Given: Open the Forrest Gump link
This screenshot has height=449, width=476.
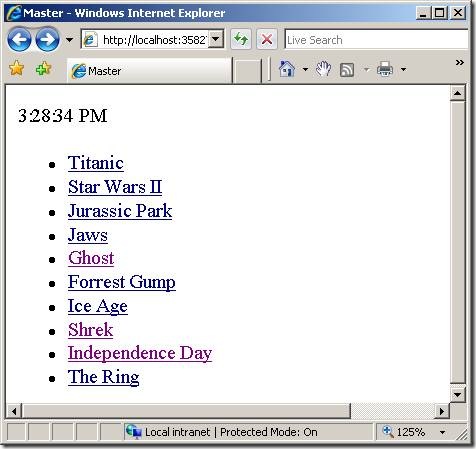Looking at the screenshot, I should (x=122, y=282).
